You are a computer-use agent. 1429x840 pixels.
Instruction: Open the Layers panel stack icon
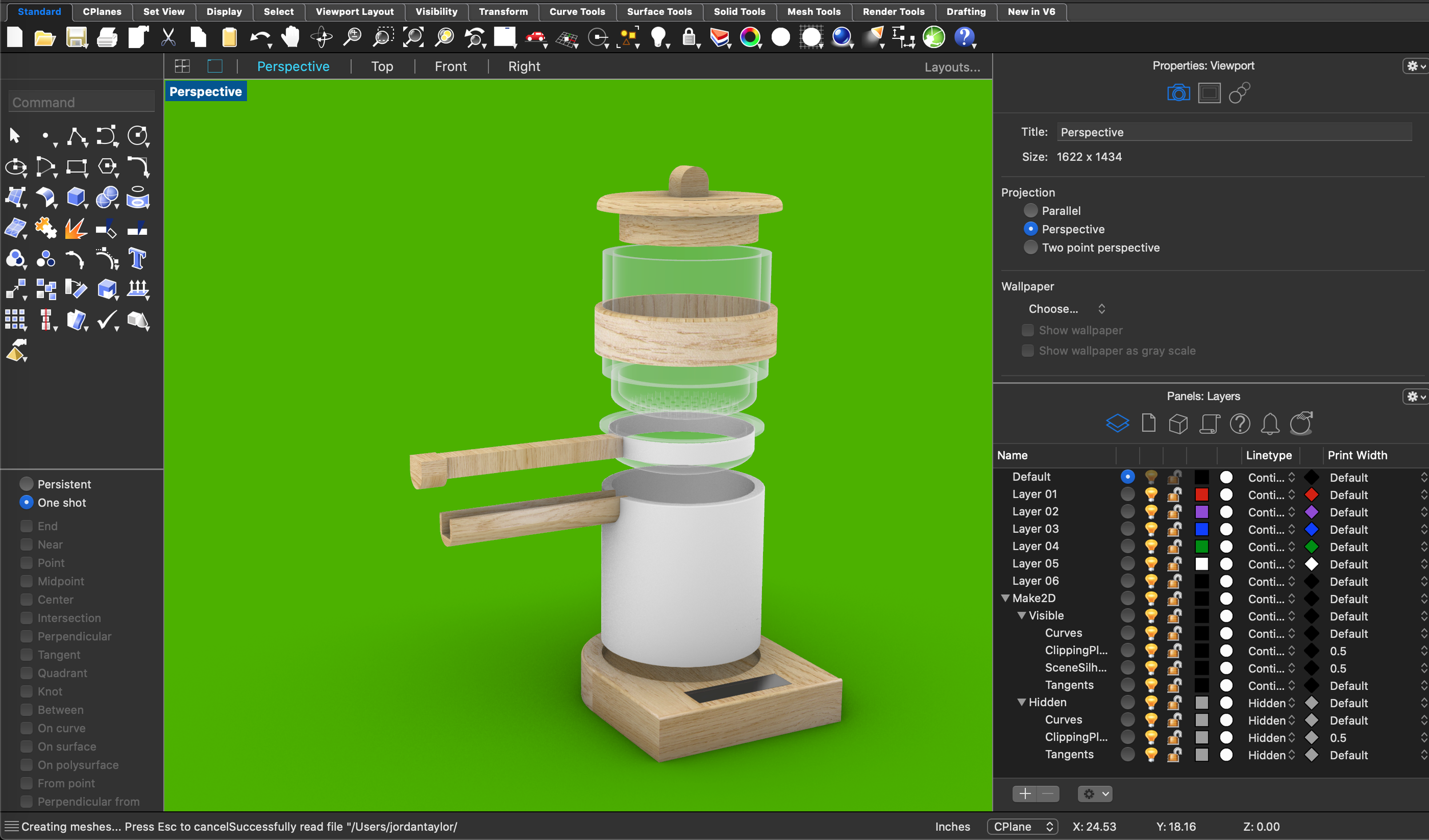(1117, 423)
